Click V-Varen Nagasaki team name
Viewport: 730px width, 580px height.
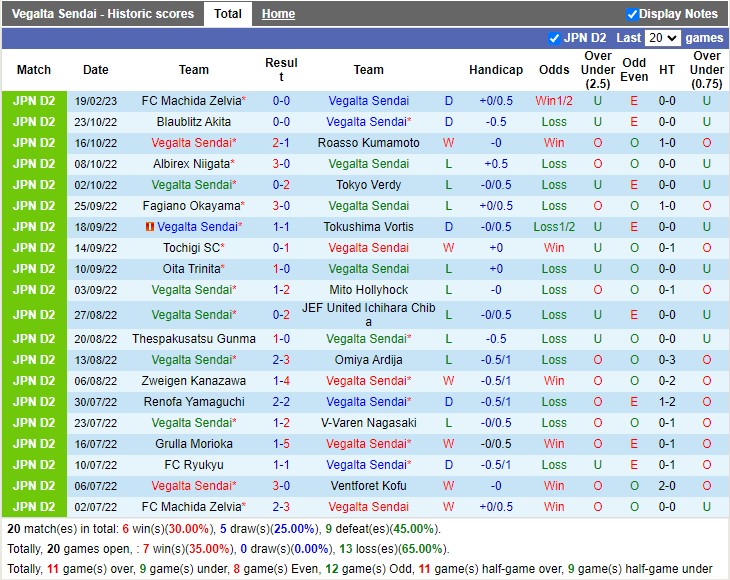(x=368, y=423)
